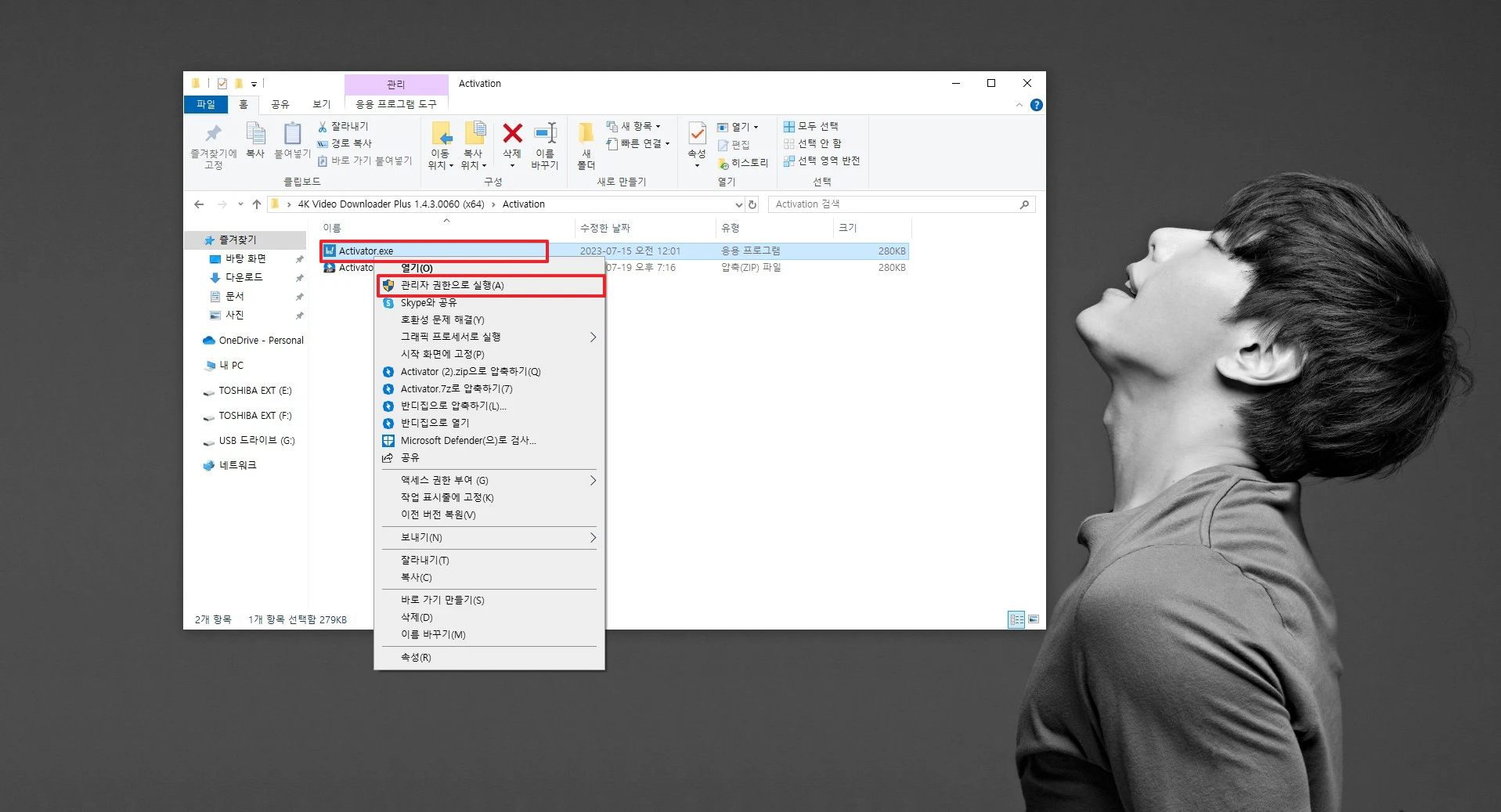The height and width of the screenshot is (812, 1501).
Task: Open Easy access (빠른 연결) dropdown
Action: point(638,143)
